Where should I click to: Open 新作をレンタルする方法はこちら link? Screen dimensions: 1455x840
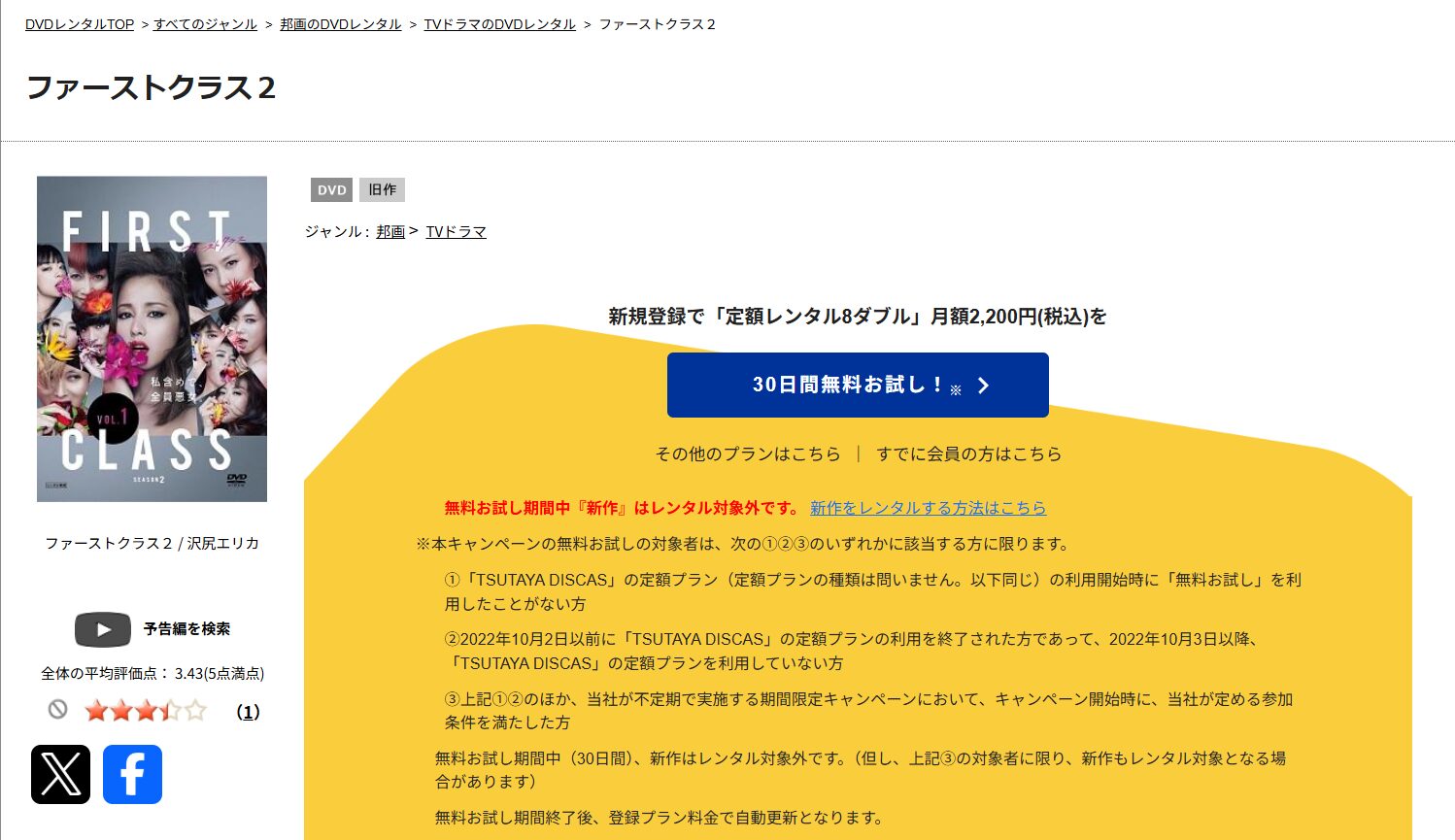click(928, 508)
